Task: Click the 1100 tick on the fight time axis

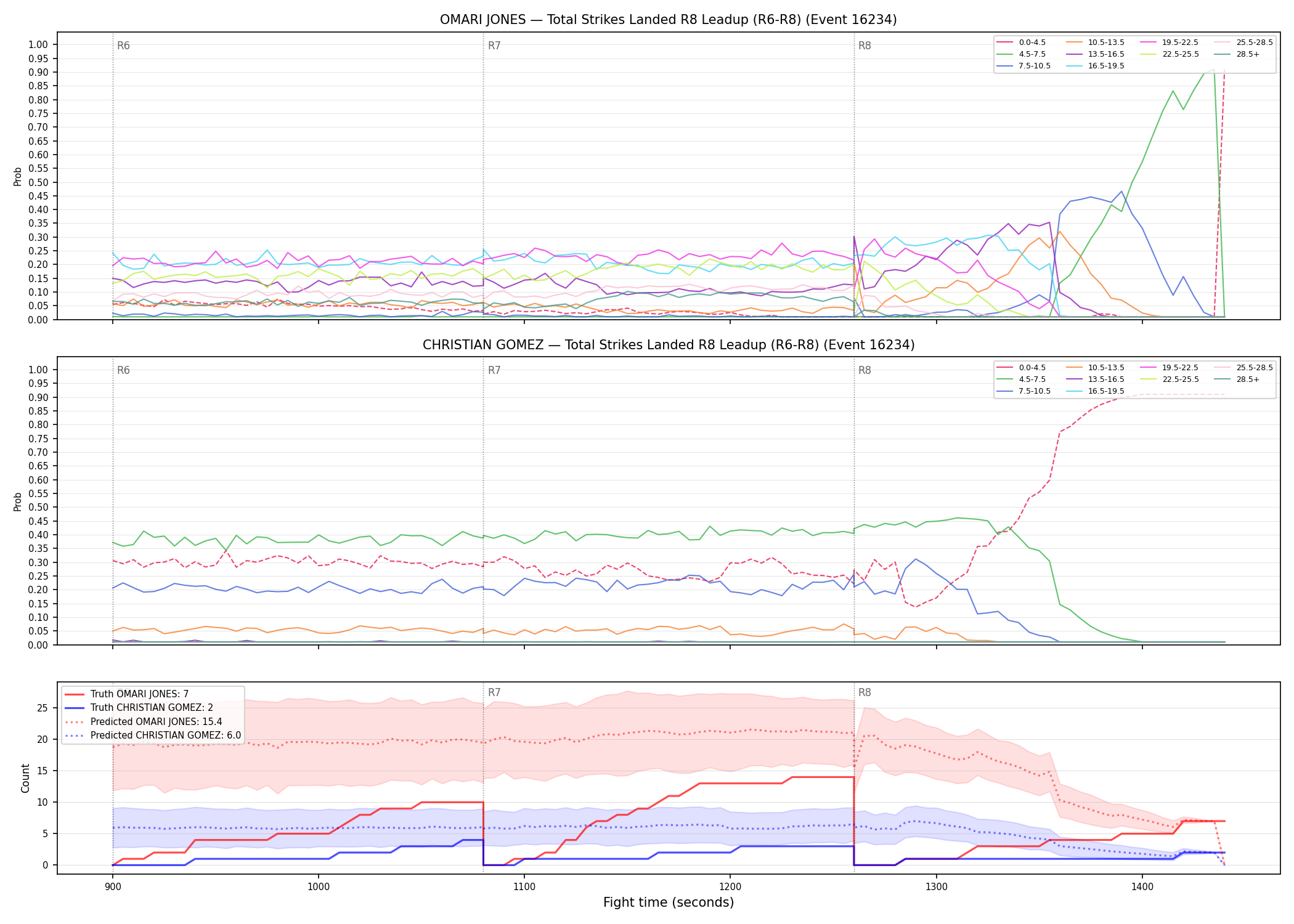Action: coord(524,887)
